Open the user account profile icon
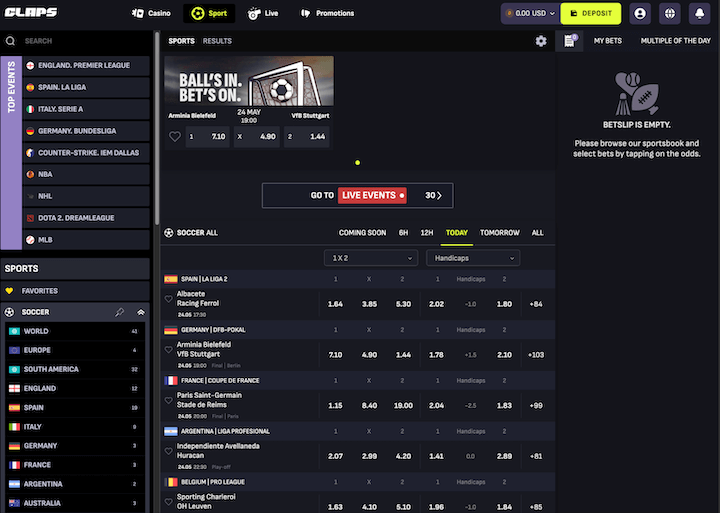The image size is (720, 513). tap(641, 13)
